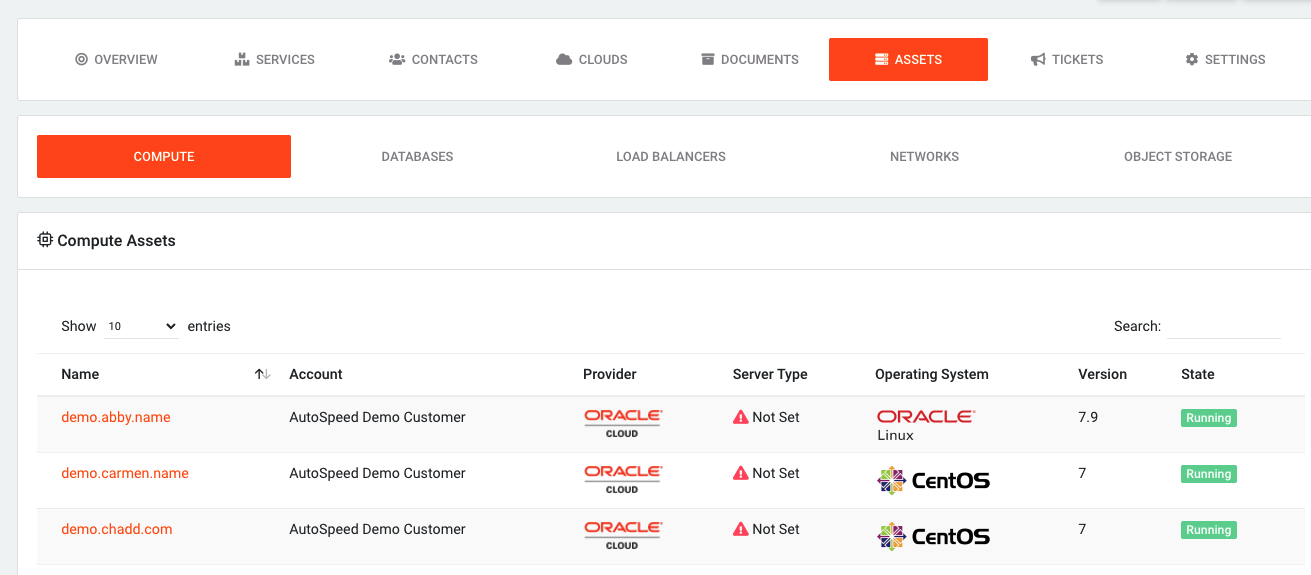Open the demo.abby.name asset link

click(x=116, y=417)
